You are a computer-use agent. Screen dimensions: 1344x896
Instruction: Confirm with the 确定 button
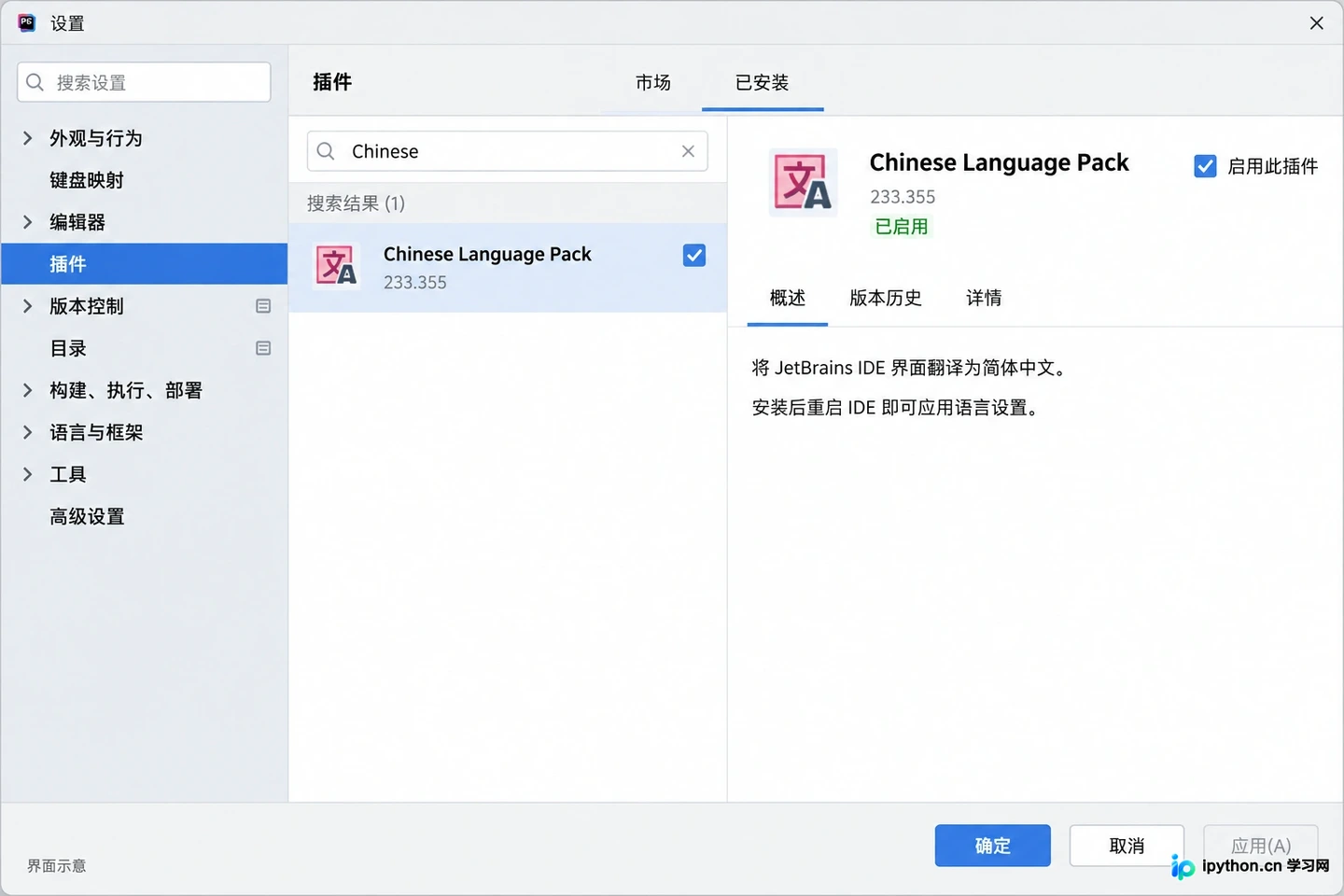coord(993,846)
